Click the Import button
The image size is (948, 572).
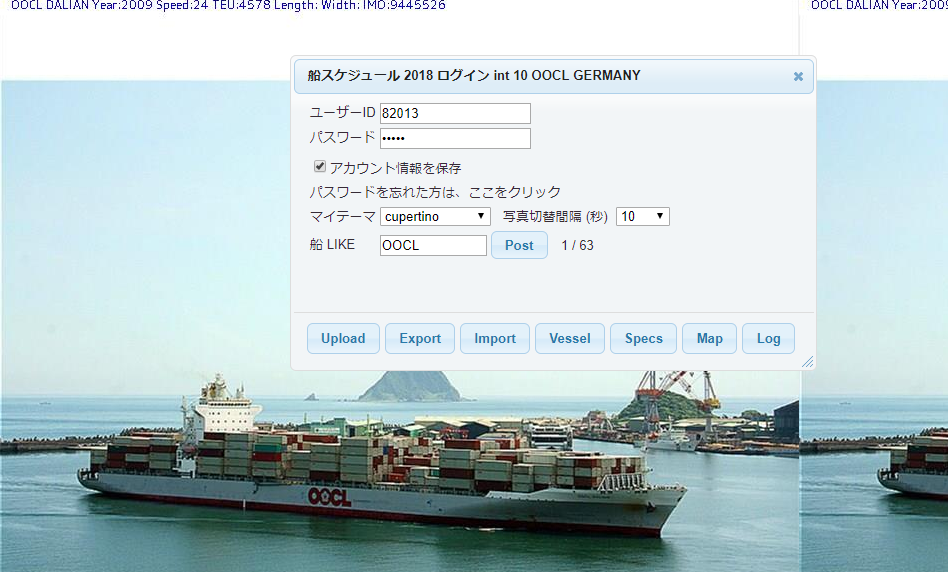(495, 339)
